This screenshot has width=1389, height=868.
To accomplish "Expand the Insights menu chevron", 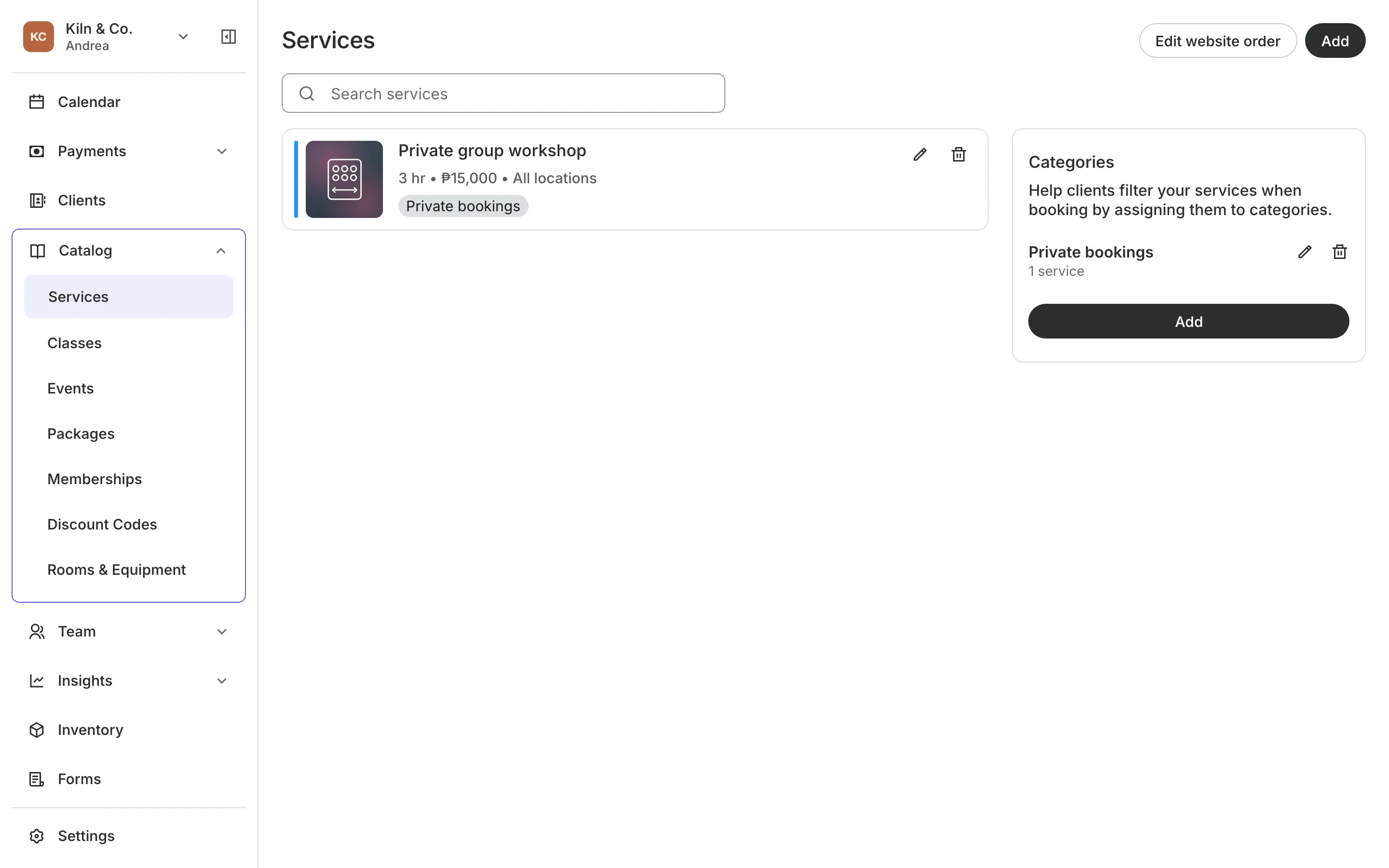I will 221,681.
